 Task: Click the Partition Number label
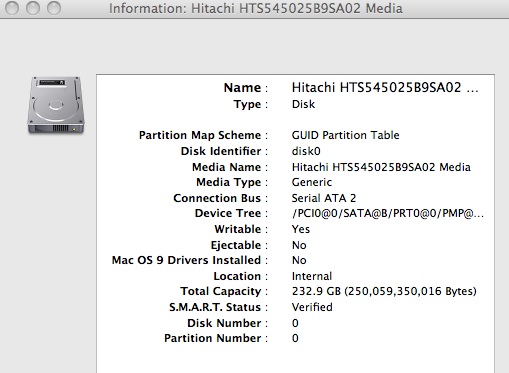click(213, 338)
